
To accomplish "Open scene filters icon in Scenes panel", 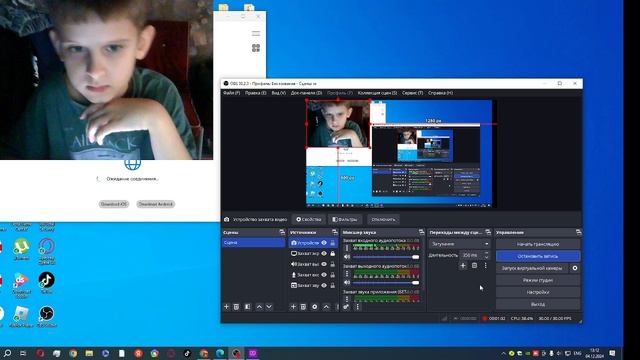I will click(247, 307).
